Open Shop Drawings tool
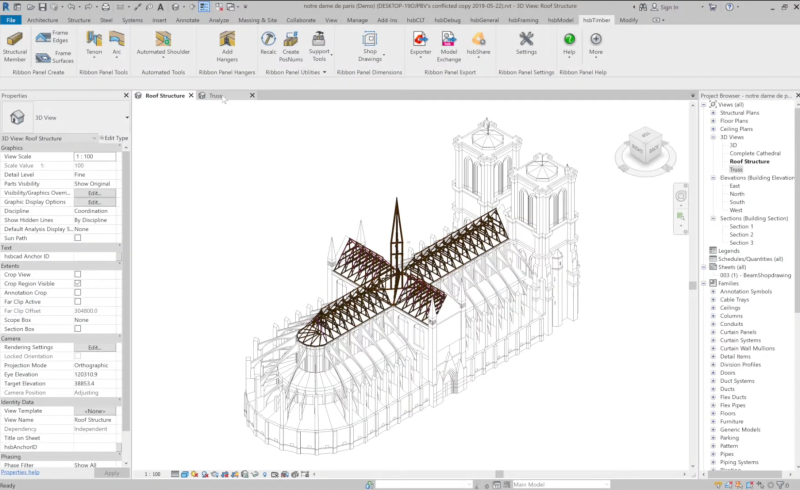Screen dimensions: 800x490 (370, 47)
